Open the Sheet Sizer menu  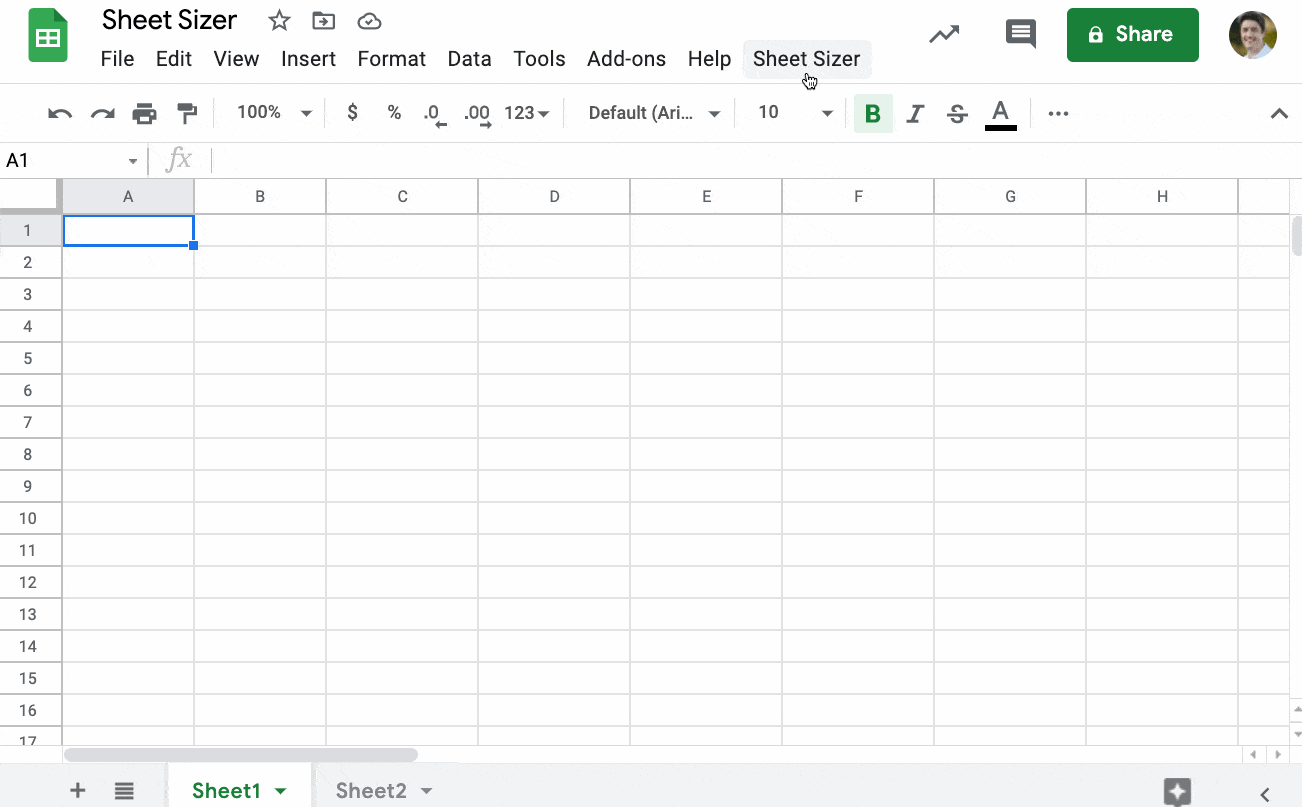pos(807,58)
